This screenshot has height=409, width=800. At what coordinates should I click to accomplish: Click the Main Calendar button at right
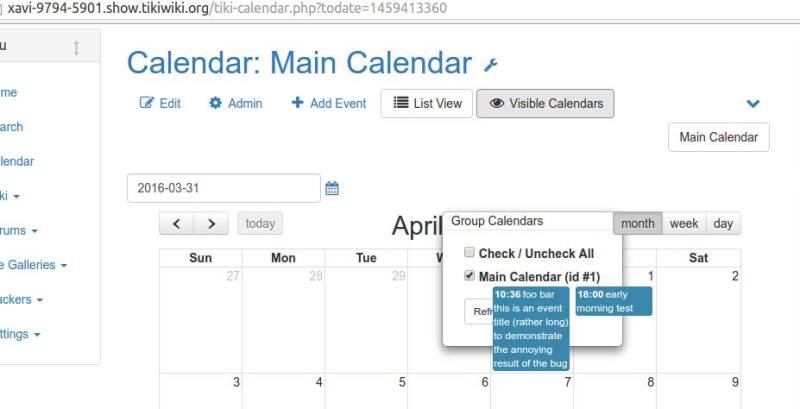click(718, 137)
